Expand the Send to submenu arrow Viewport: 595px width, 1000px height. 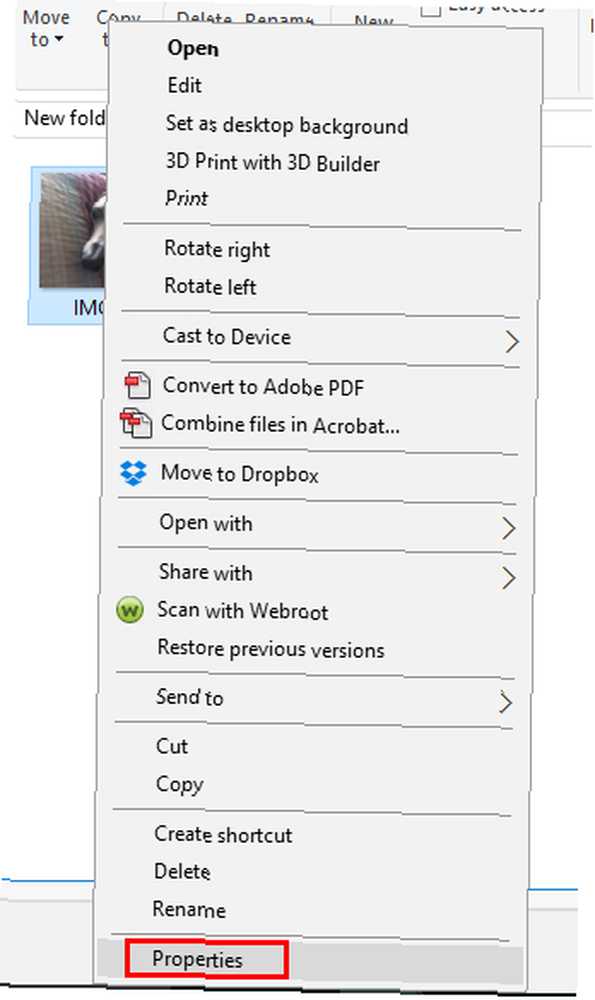click(505, 702)
